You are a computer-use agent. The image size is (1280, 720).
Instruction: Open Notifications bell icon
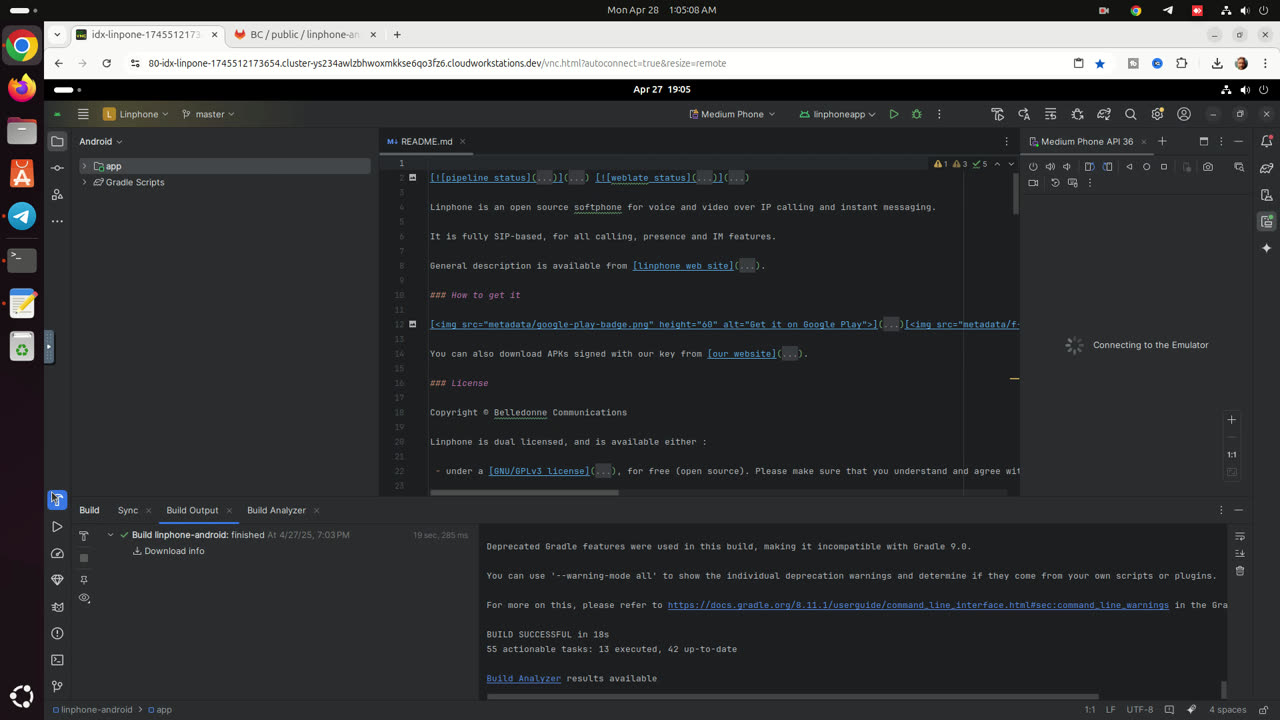click(1267, 141)
